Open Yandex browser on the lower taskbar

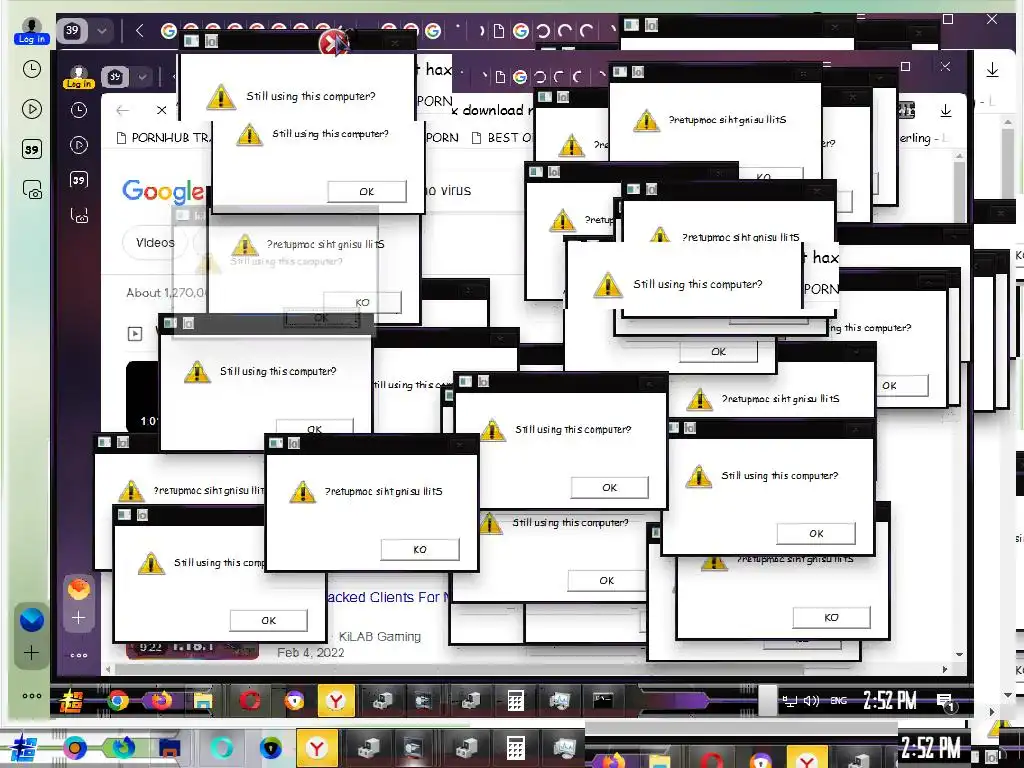pyautogui.click(x=317, y=748)
